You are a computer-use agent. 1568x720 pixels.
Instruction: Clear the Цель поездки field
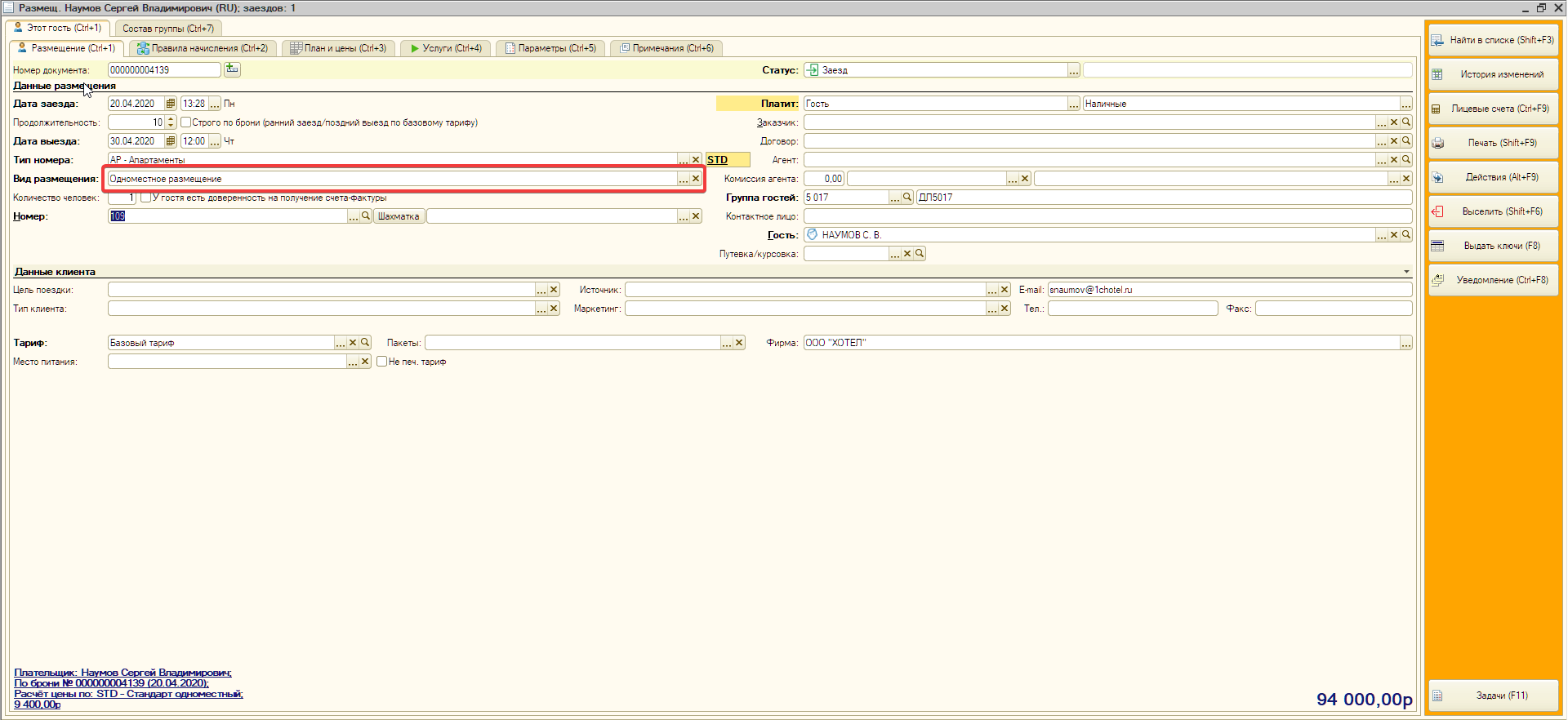point(554,290)
